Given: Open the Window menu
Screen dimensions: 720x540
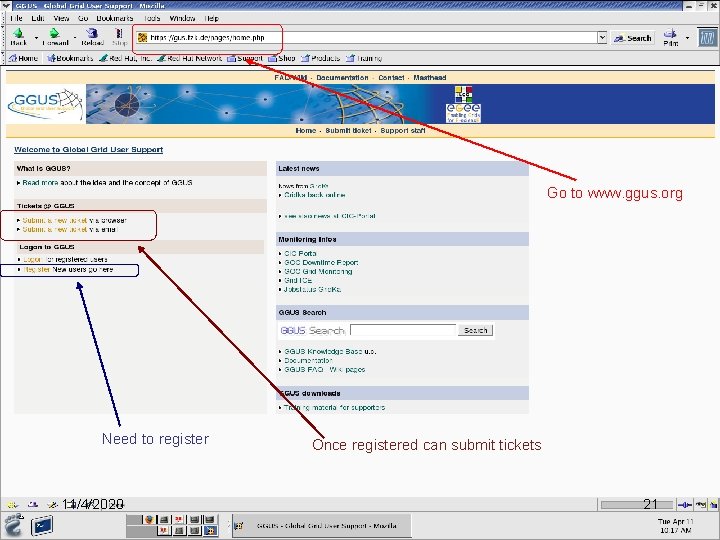Looking at the screenshot, I should pyautogui.click(x=182, y=18).
